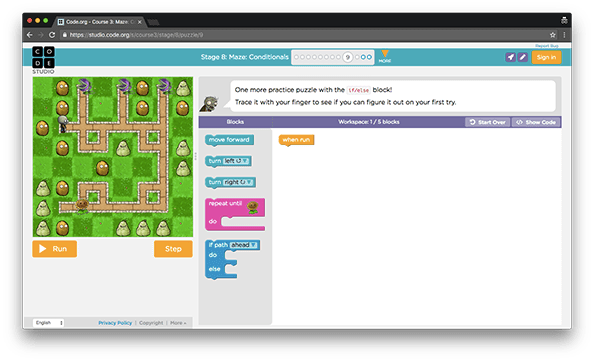Bookmark page with the star icon
Viewport: 594px width, 361px height.
point(553,35)
